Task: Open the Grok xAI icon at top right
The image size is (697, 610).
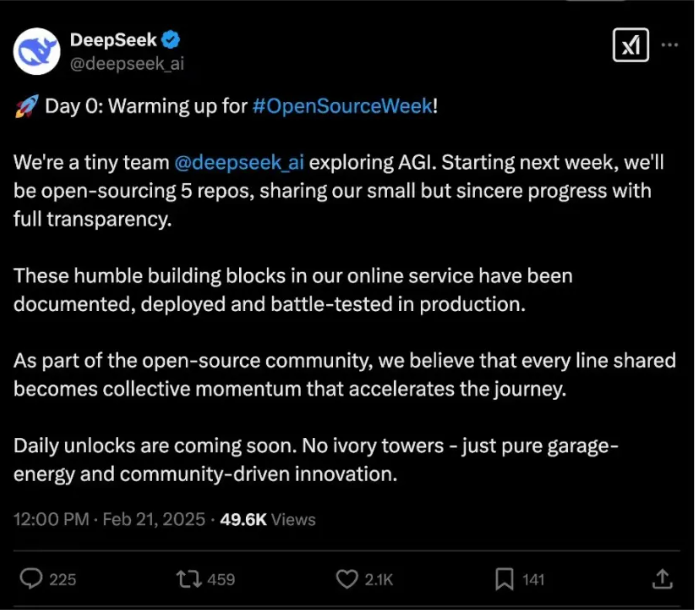Action: point(630,44)
